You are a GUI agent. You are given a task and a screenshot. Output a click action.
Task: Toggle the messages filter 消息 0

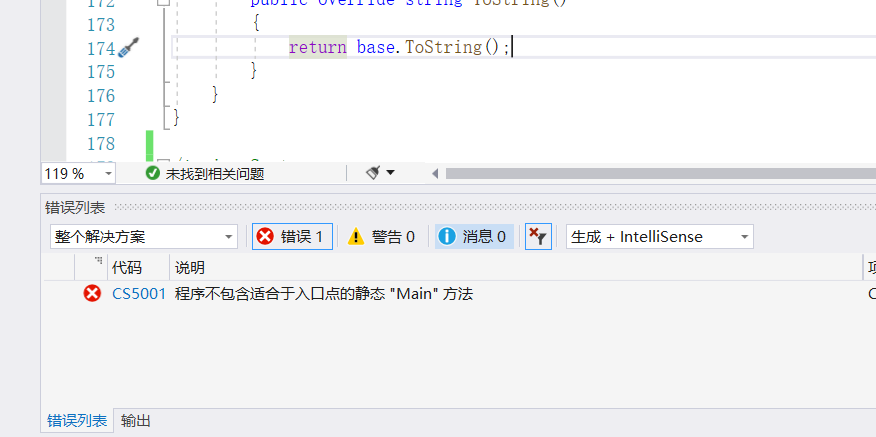474,236
